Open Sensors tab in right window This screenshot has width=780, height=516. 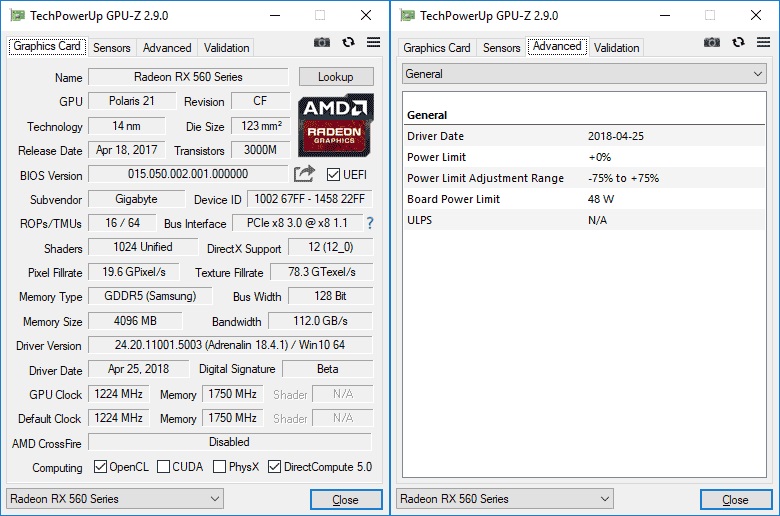pyautogui.click(x=501, y=48)
